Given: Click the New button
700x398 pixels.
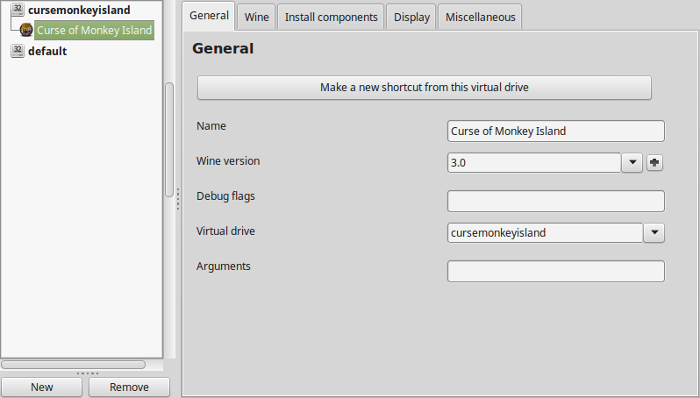Looking at the screenshot, I should [x=42, y=387].
